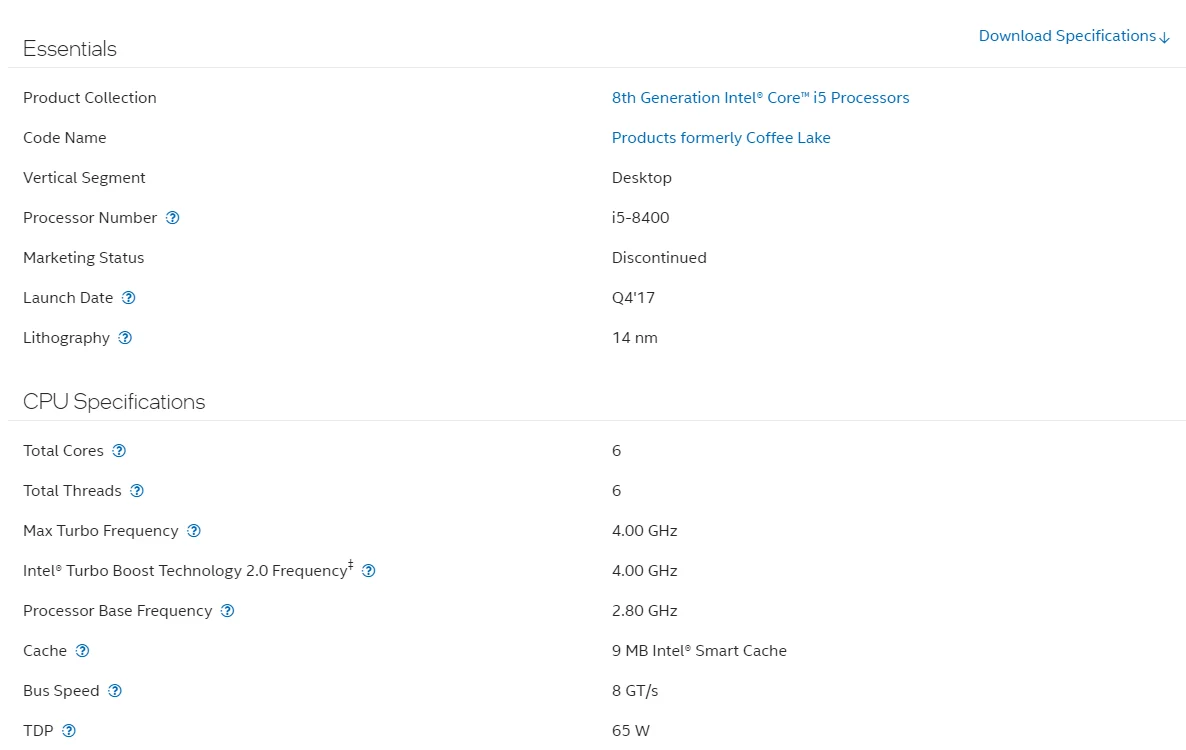This screenshot has width=1186, height=750.
Task: Click Max Turbo Frequency help icon
Action: pyautogui.click(x=194, y=531)
